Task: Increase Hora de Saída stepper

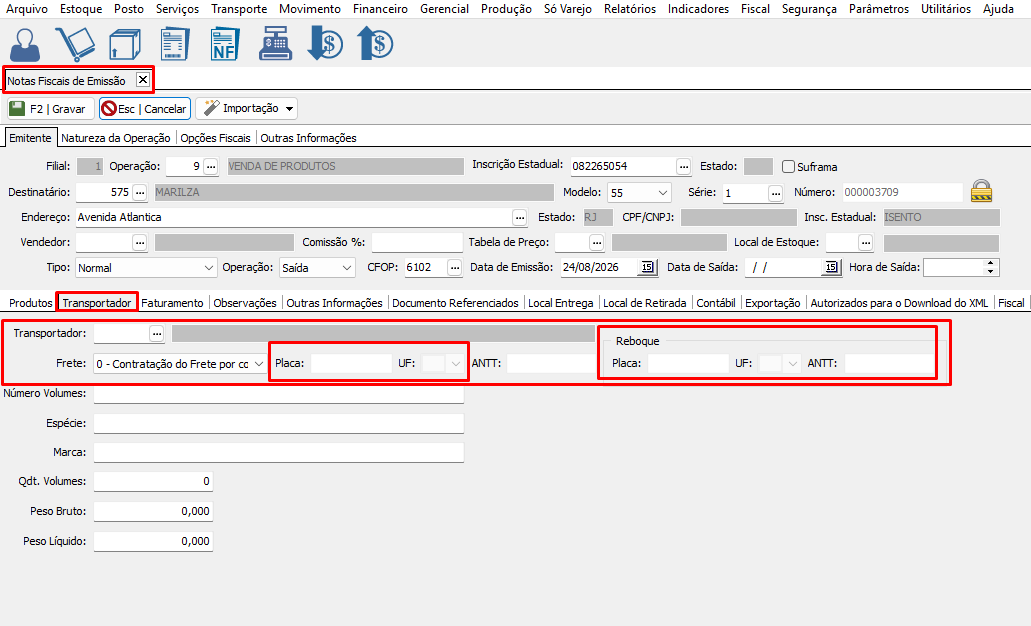Action: click(991, 263)
